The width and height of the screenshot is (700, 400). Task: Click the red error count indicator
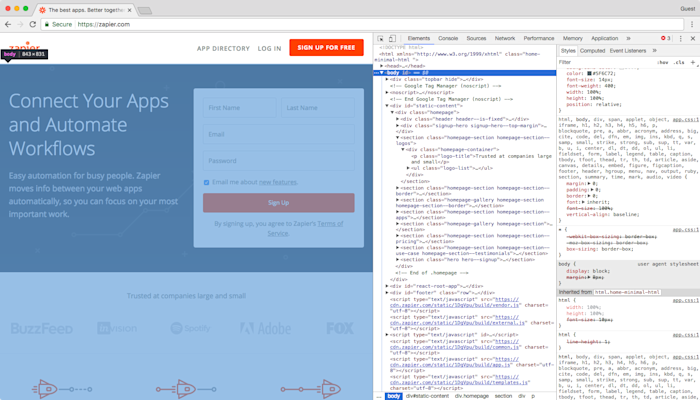666,38
